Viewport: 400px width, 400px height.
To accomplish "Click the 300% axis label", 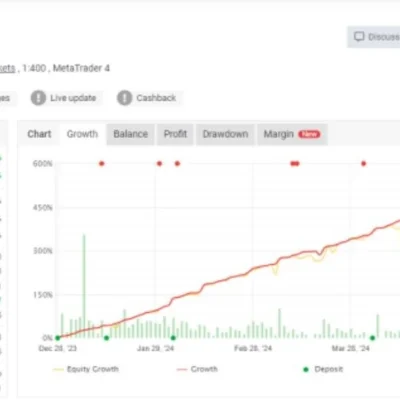I will pyautogui.click(x=42, y=251).
